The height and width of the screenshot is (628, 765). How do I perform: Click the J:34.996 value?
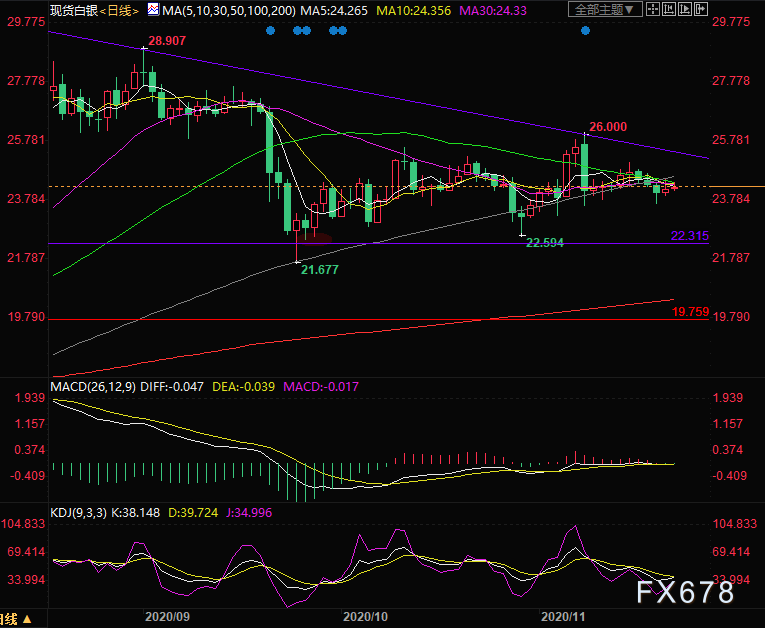[249, 513]
